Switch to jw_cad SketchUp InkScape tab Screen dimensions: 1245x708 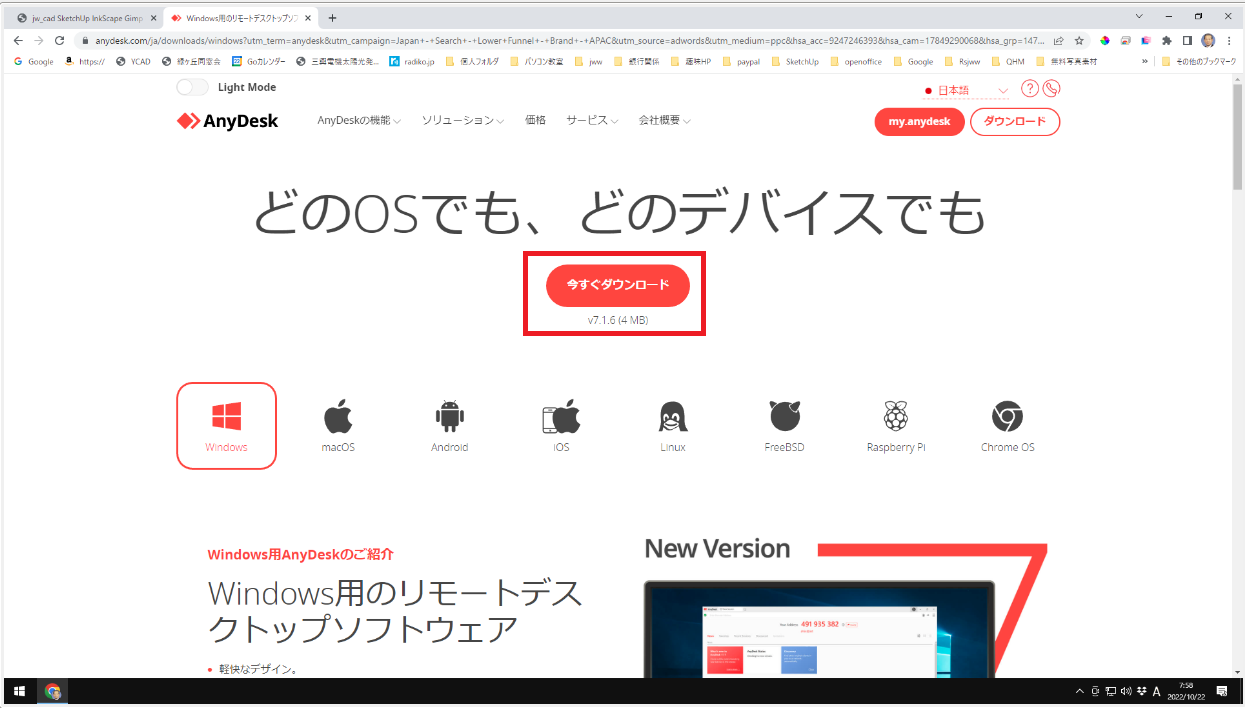(87, 18)
